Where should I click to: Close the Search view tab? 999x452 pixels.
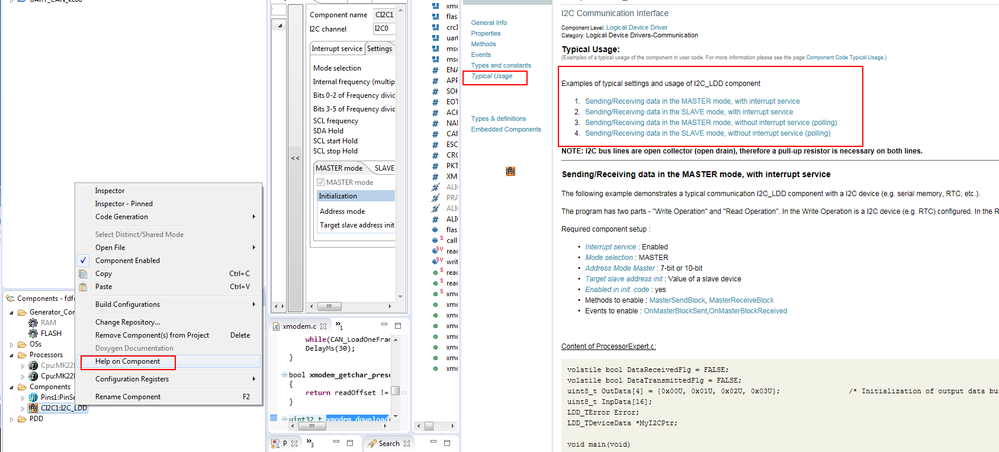[x=407, y=443]
